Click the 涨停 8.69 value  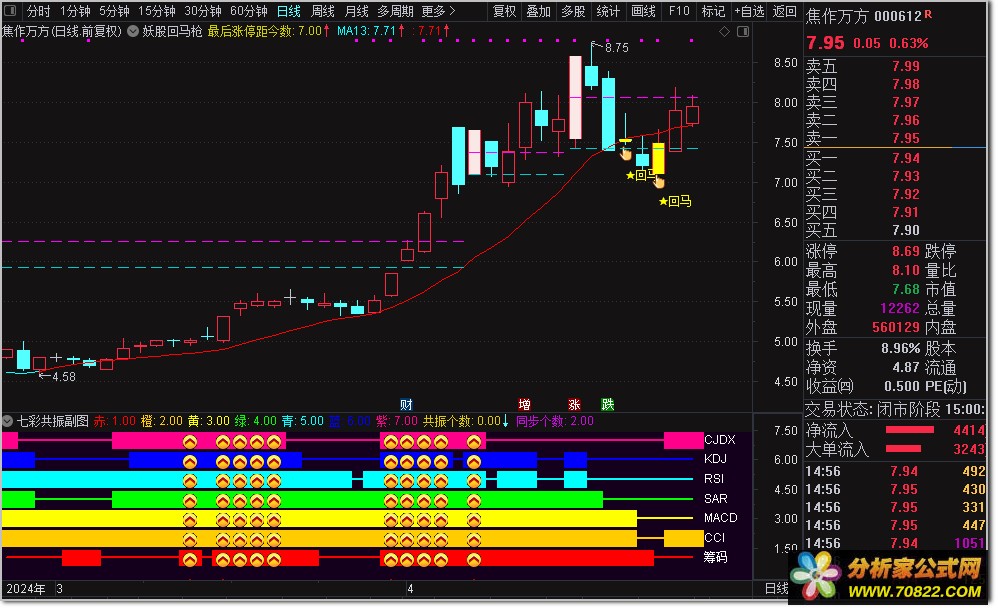[905, 251]
